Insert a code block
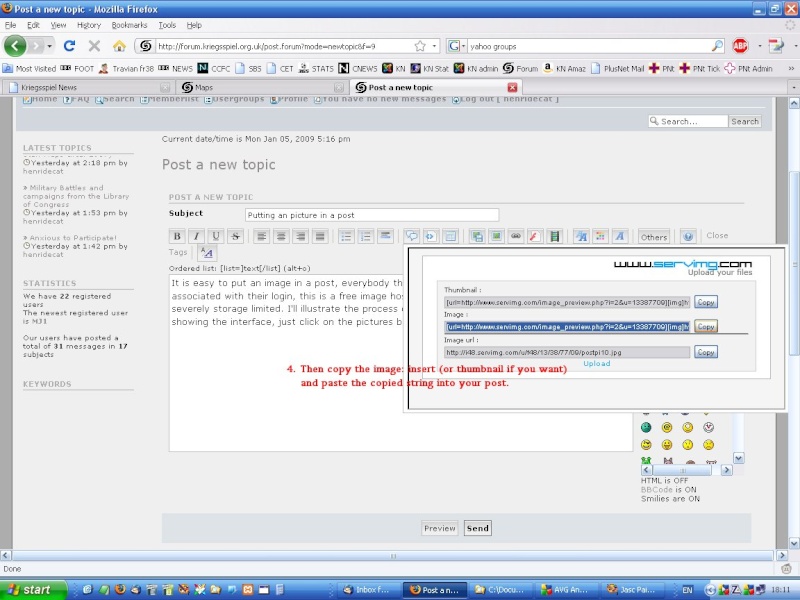 [431, 236]
